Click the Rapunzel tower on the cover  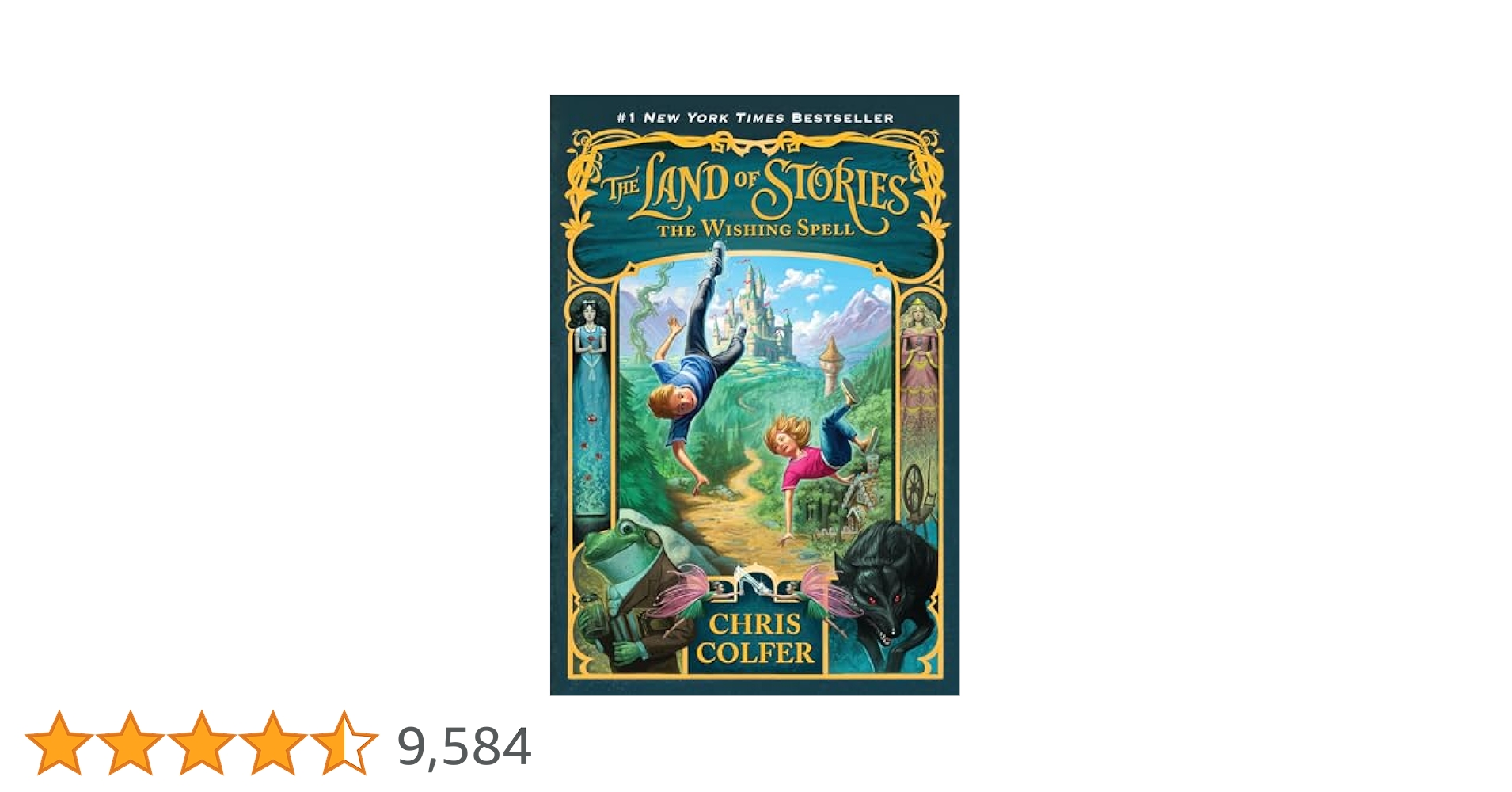tap(831, 364)
